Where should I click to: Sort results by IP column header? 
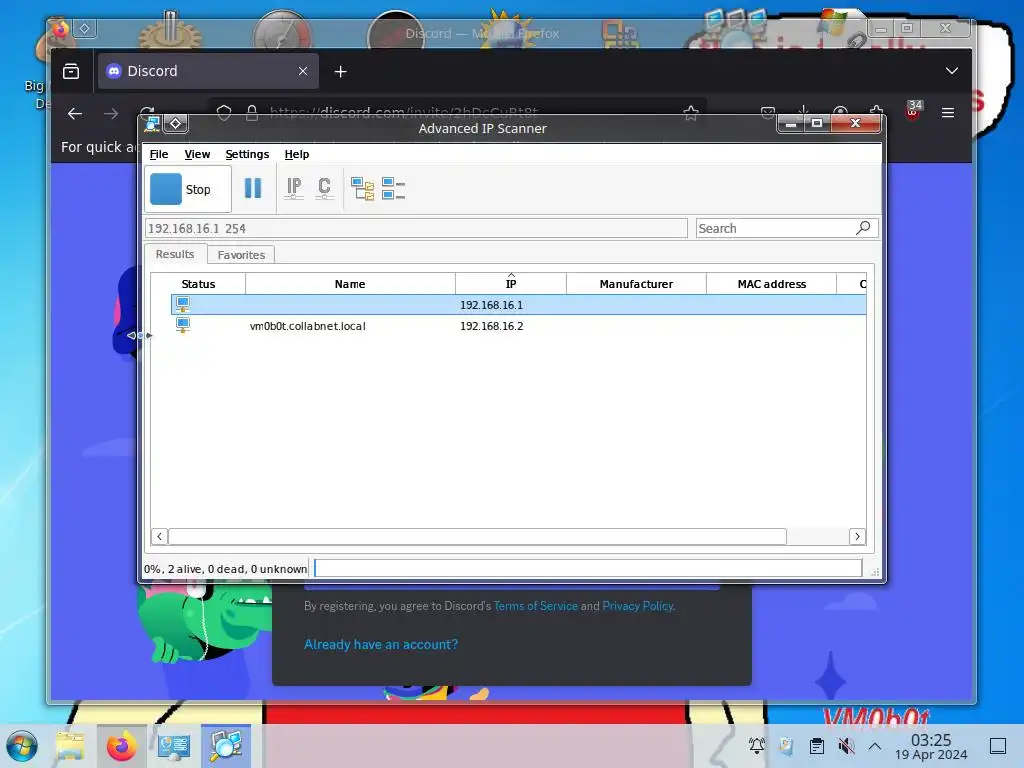(511, 283)
